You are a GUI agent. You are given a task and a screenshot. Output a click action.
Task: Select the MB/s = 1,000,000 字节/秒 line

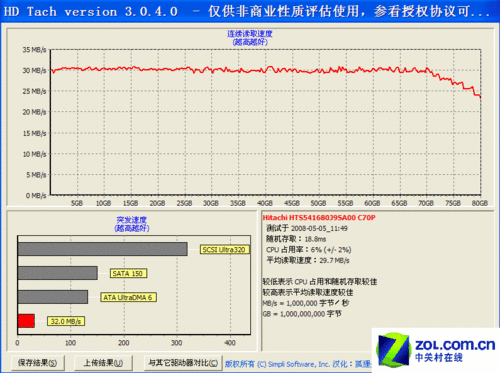pos(306,303)
